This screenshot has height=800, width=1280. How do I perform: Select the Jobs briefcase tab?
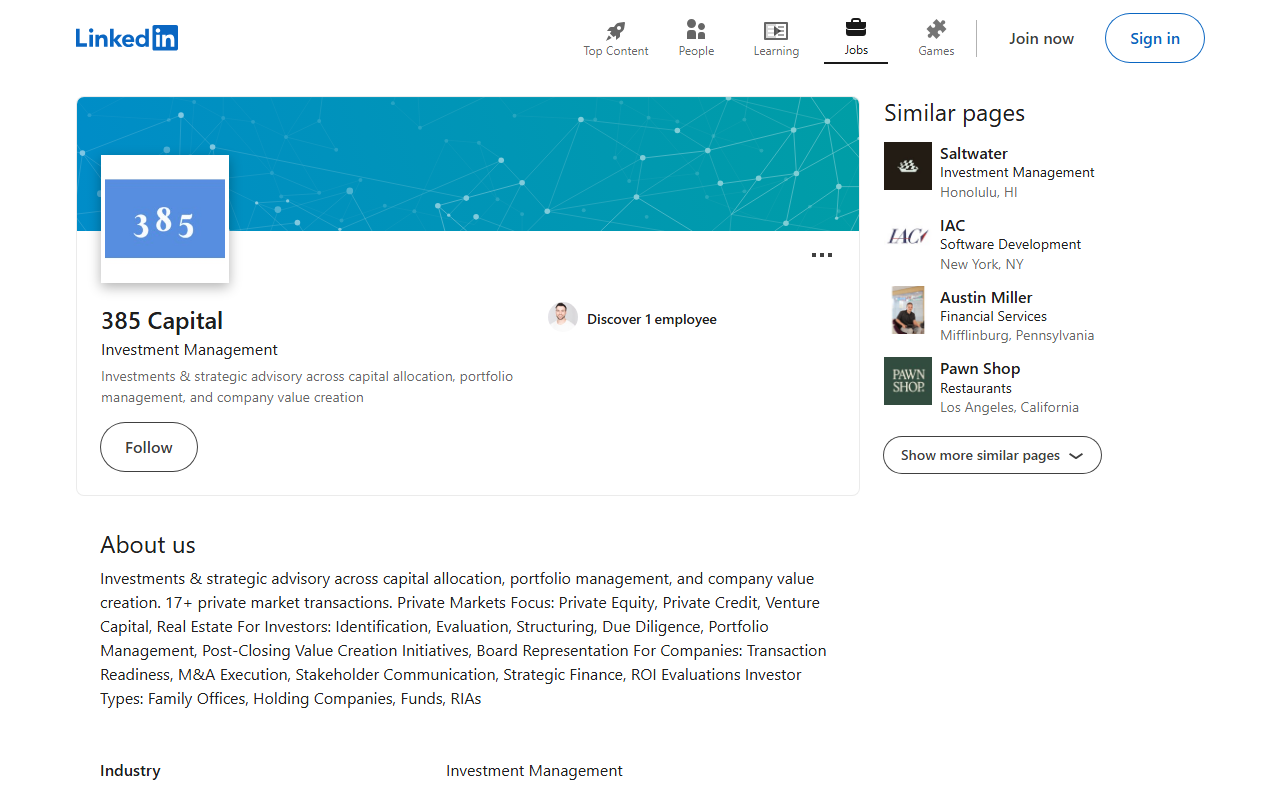click(856, 39)
